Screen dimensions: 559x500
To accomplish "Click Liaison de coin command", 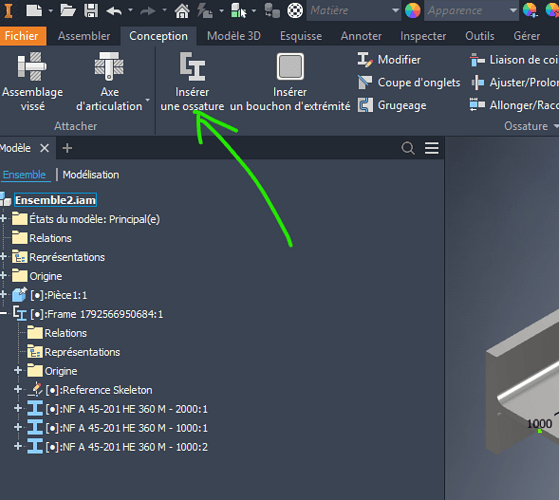I will [x=514, y=60].
